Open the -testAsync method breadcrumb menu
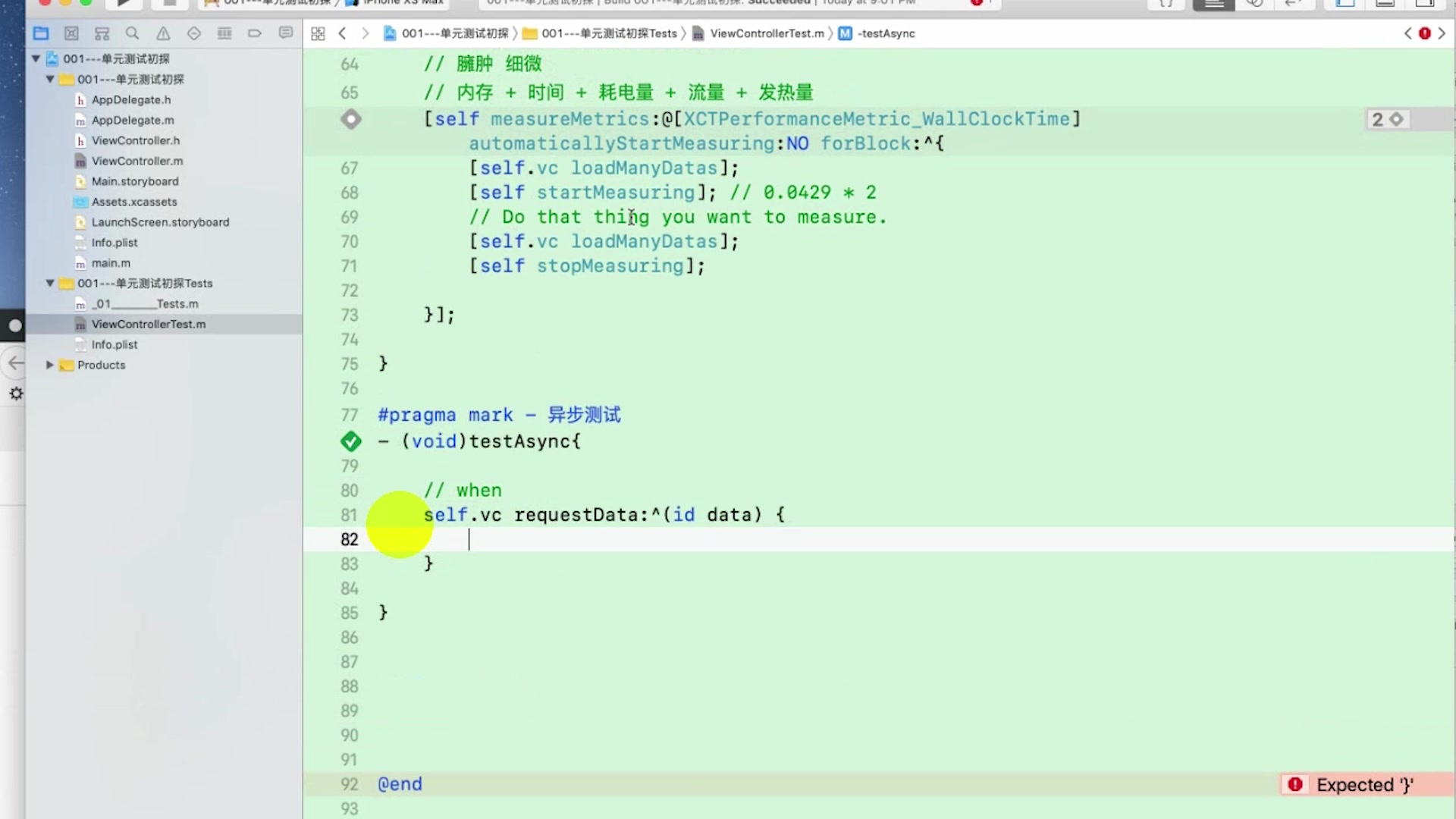The width and height of the screenshot is (1456, 819). pyautogui.click(x=877, y=33)
